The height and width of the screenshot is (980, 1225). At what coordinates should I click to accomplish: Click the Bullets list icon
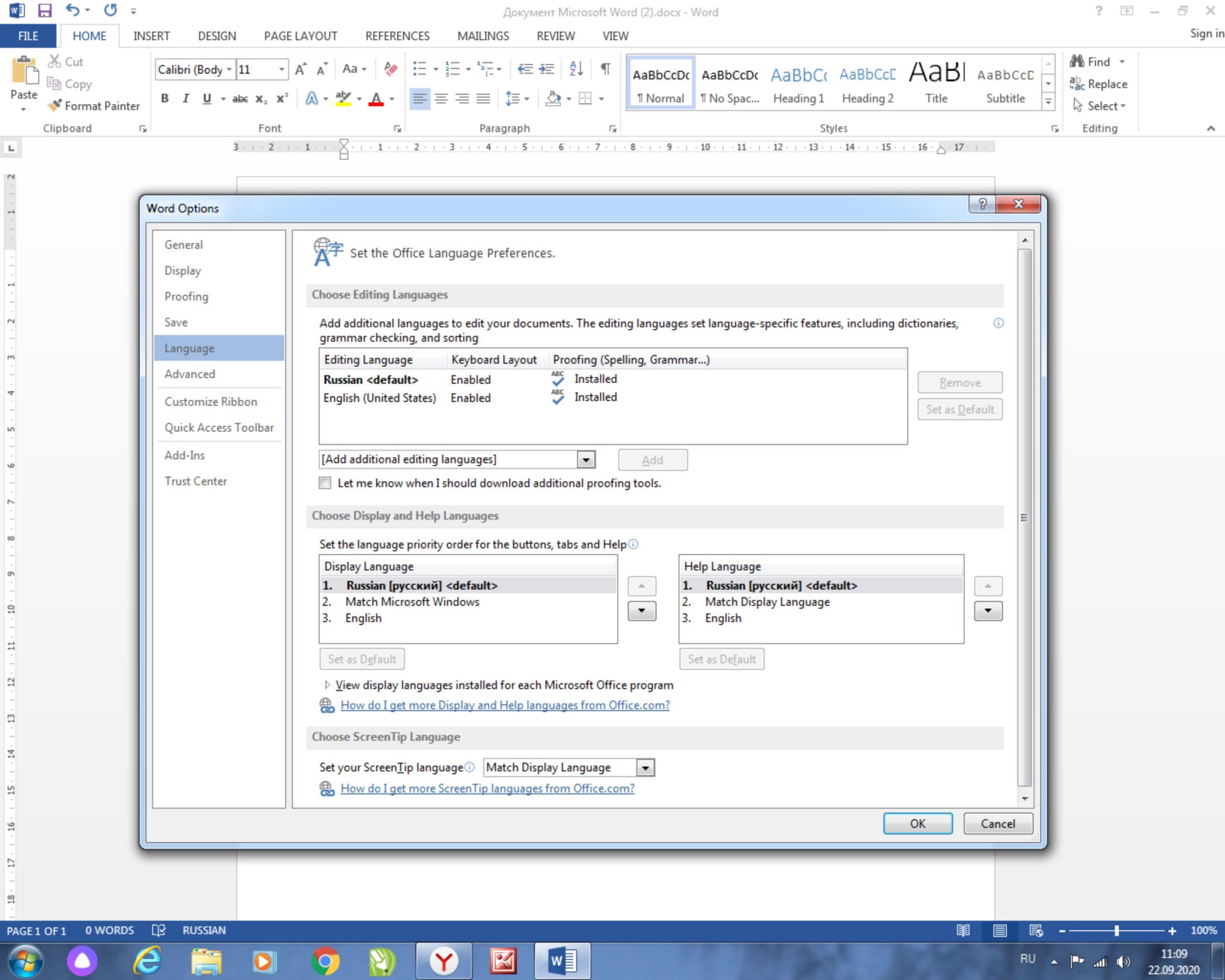(x=421, y=69)
